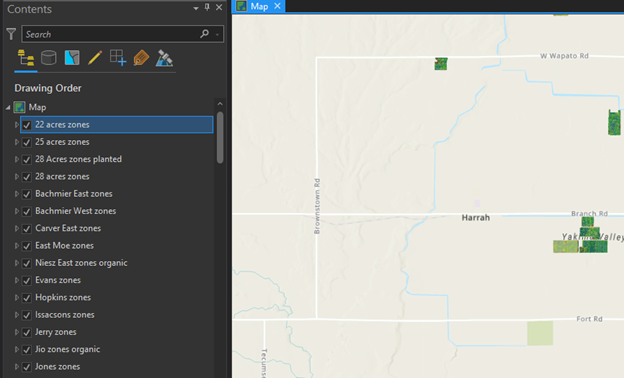Click light green field near Fort Rd
Viewport: 624px width, 378px height.
pyautogui.click(x=540, y=333)
